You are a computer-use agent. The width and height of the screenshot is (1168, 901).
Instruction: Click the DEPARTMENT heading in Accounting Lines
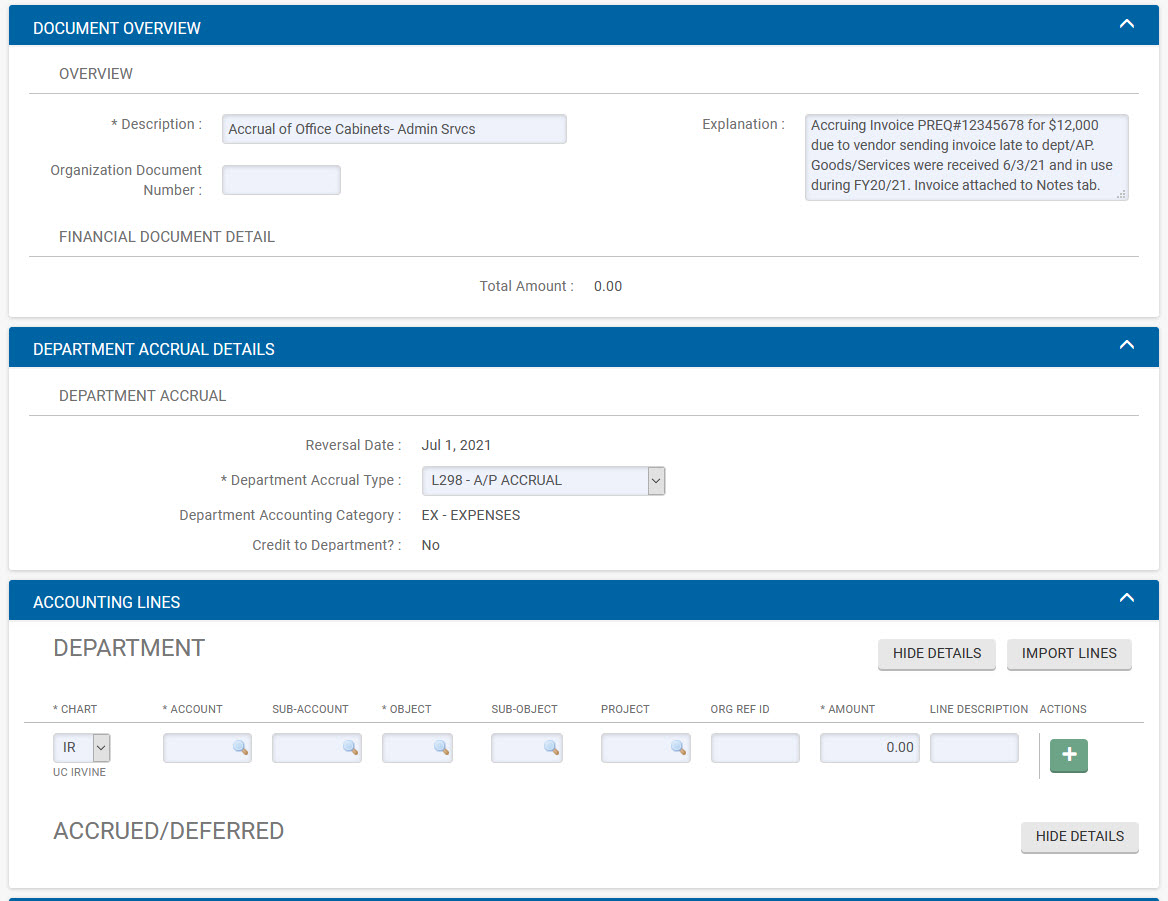click(129, 648)
